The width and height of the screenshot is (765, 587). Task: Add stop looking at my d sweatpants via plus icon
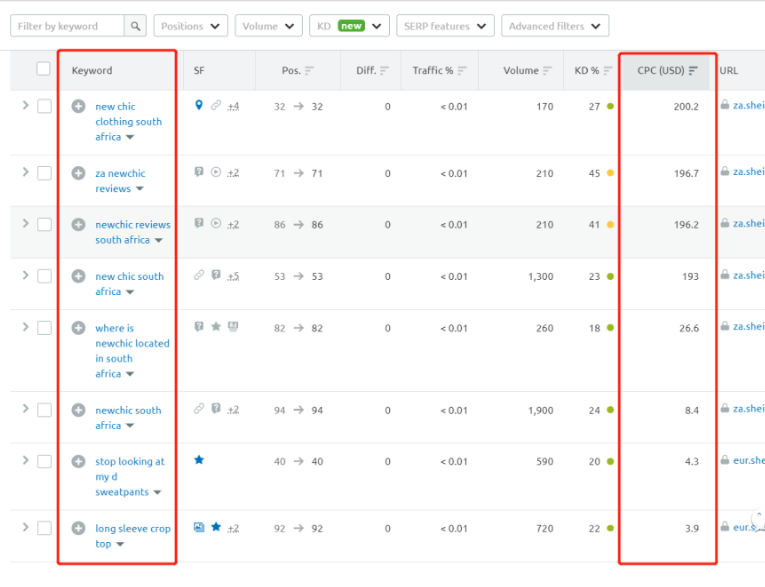click(x=78, y=461)
